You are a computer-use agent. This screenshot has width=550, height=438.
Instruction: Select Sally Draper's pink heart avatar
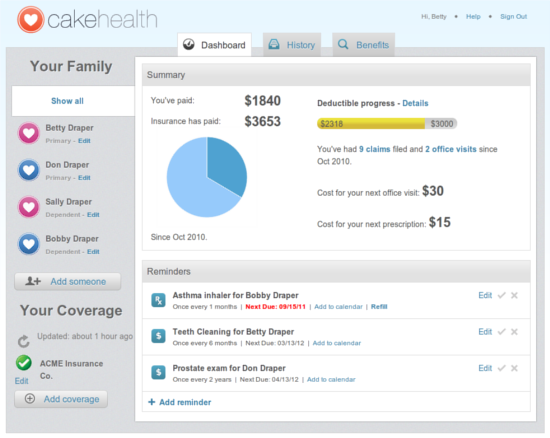click(29, 207)
